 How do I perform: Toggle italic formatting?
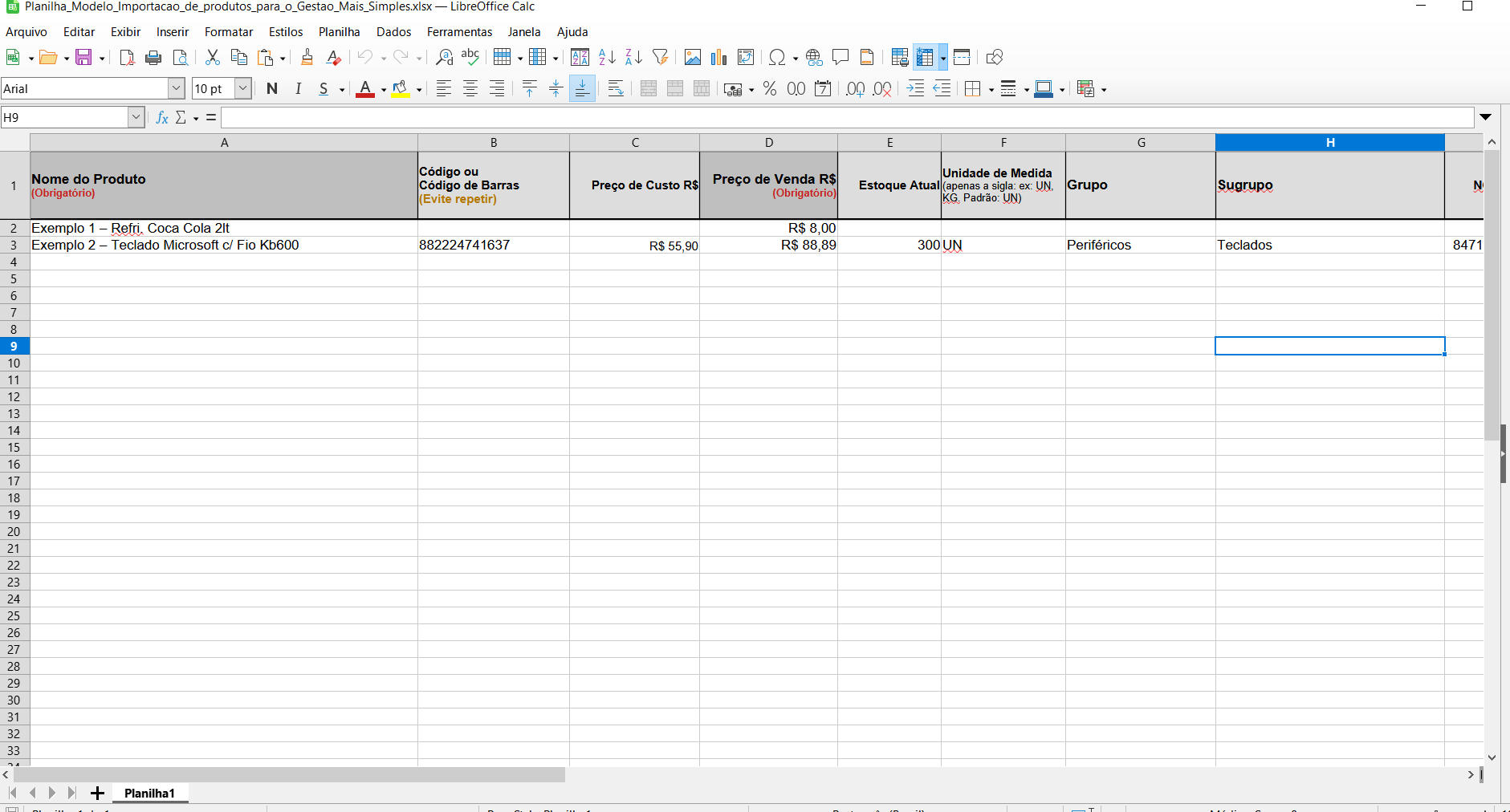tap(298, 89)
